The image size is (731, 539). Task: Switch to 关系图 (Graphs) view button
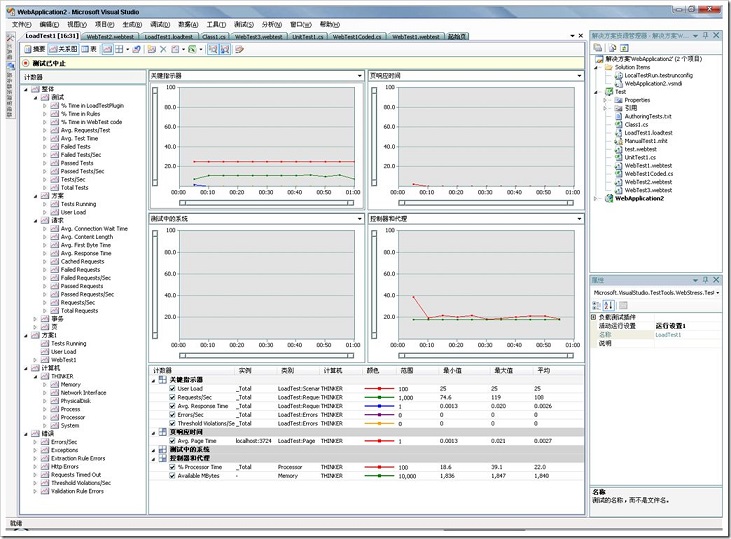[64, 48]
